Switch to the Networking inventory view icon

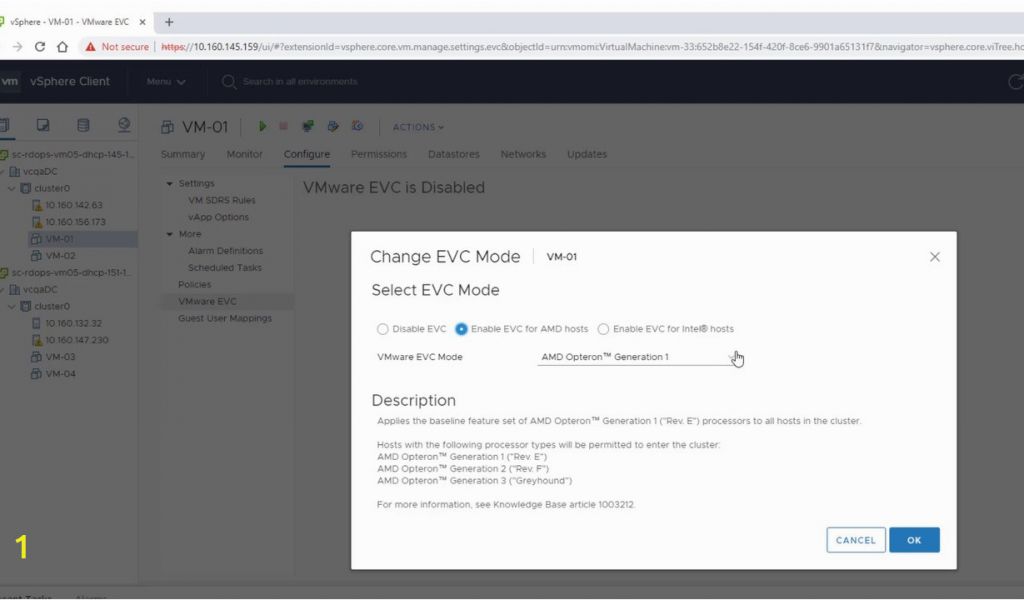[124, 125]
